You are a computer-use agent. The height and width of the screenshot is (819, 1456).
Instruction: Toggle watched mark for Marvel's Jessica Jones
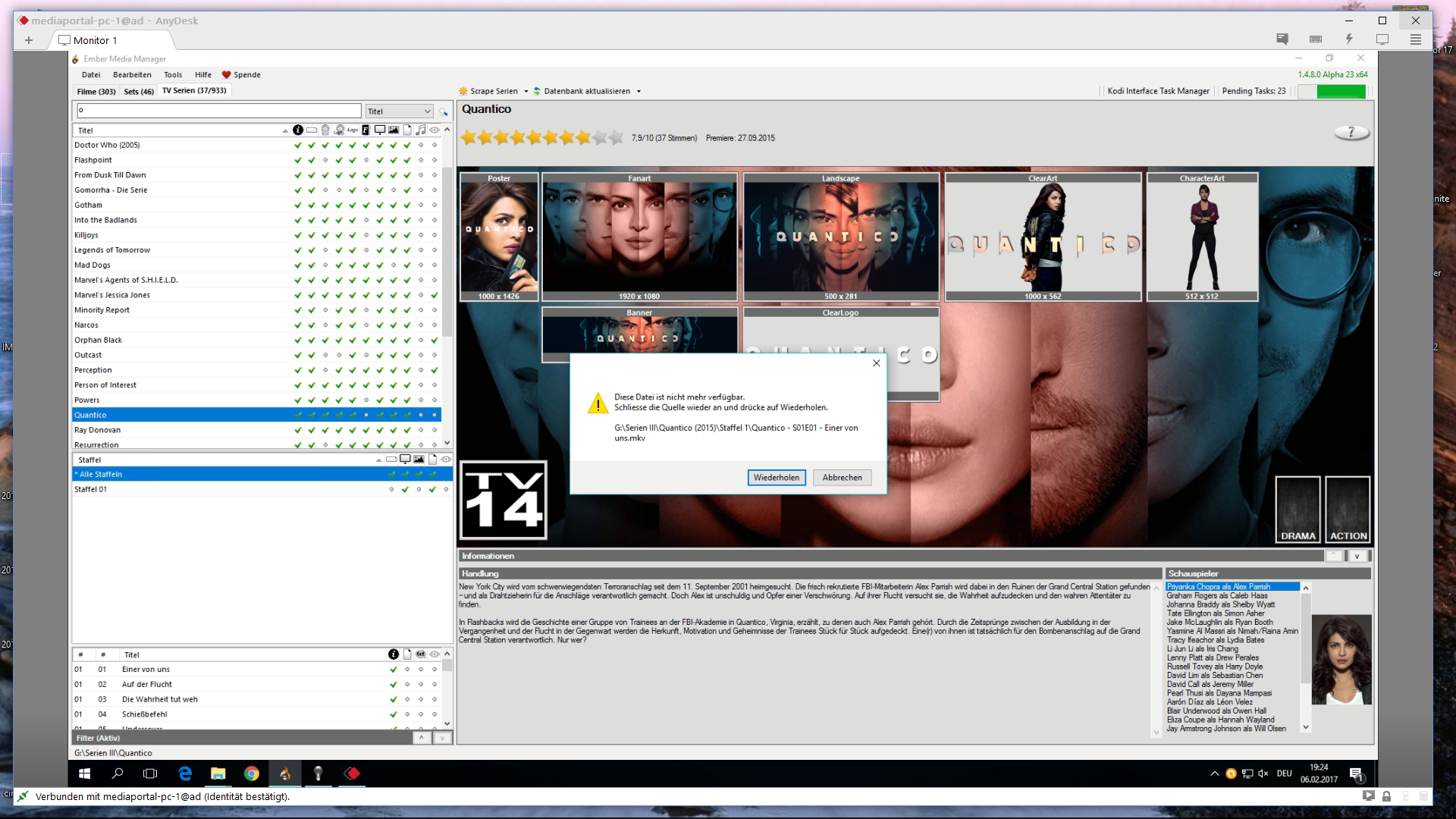point(435,295)
